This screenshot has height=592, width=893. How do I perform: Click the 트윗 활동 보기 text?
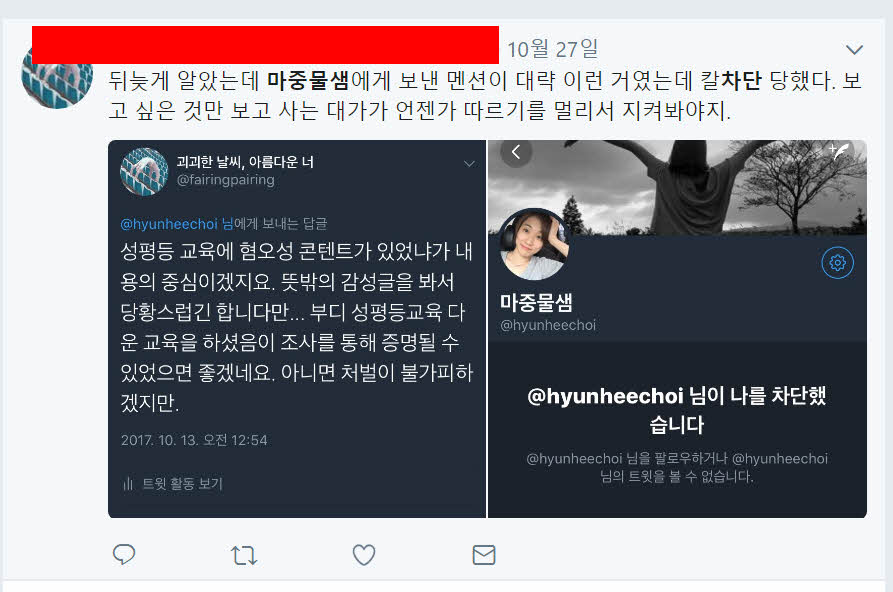click(x=182, y=484)
